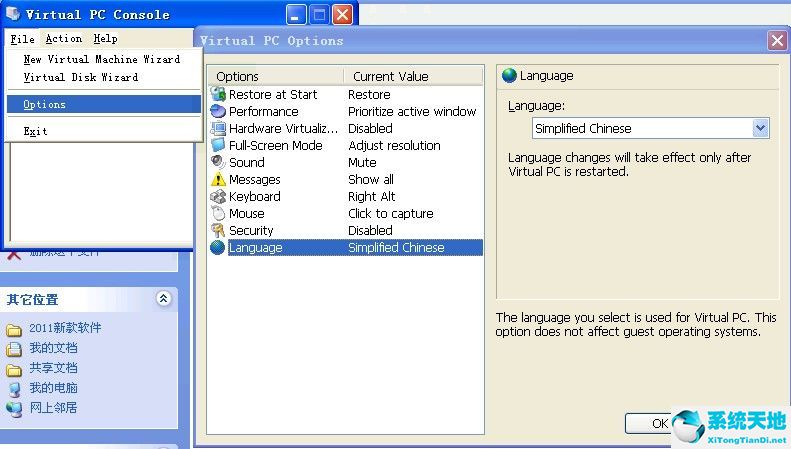
Task: Select the Messages row
Action: tap(255, 180)
